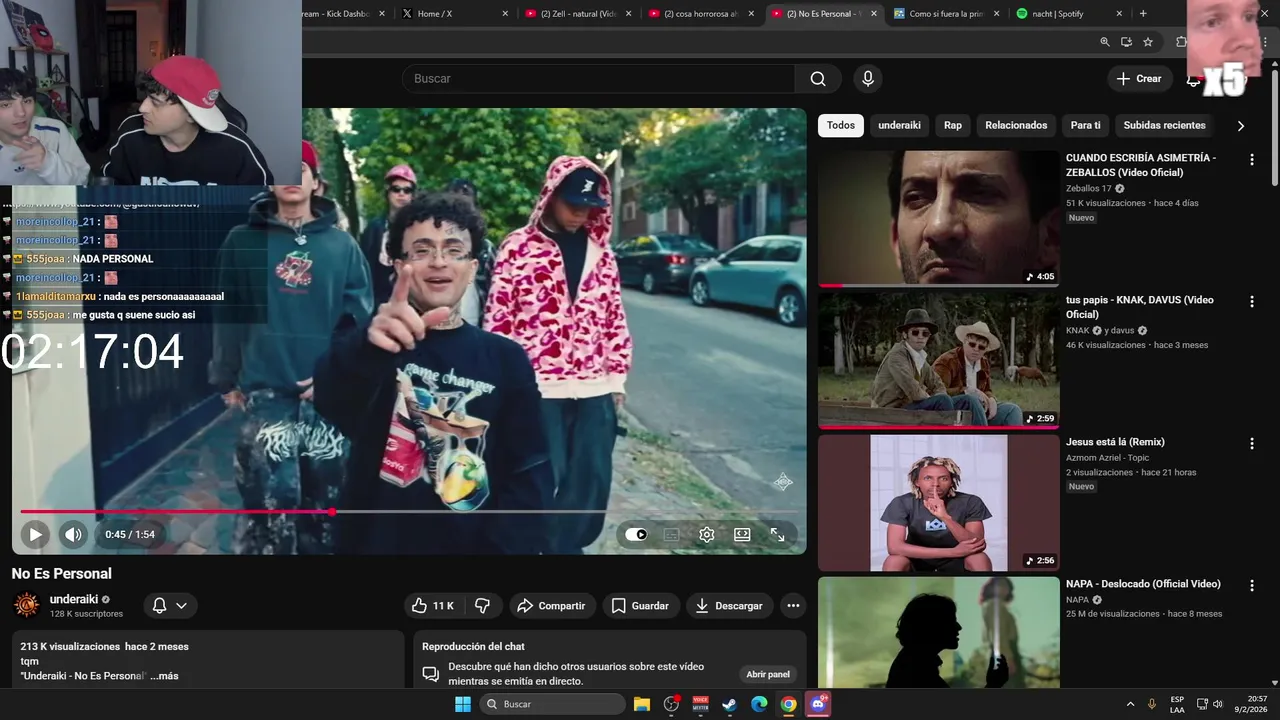Select the Para ti filter chip
The height and width of the screenshot is (720, 1280).
(x=1085, y=125)
